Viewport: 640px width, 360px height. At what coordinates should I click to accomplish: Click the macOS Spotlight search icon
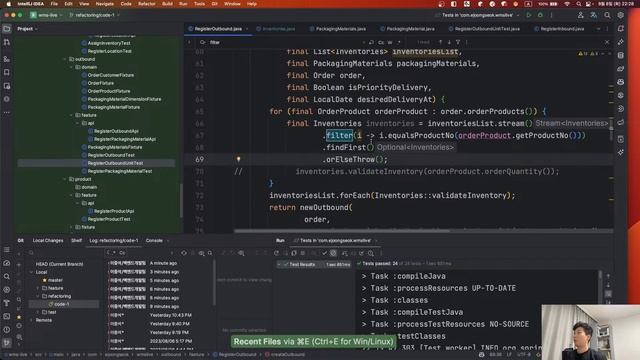(578, 4)
